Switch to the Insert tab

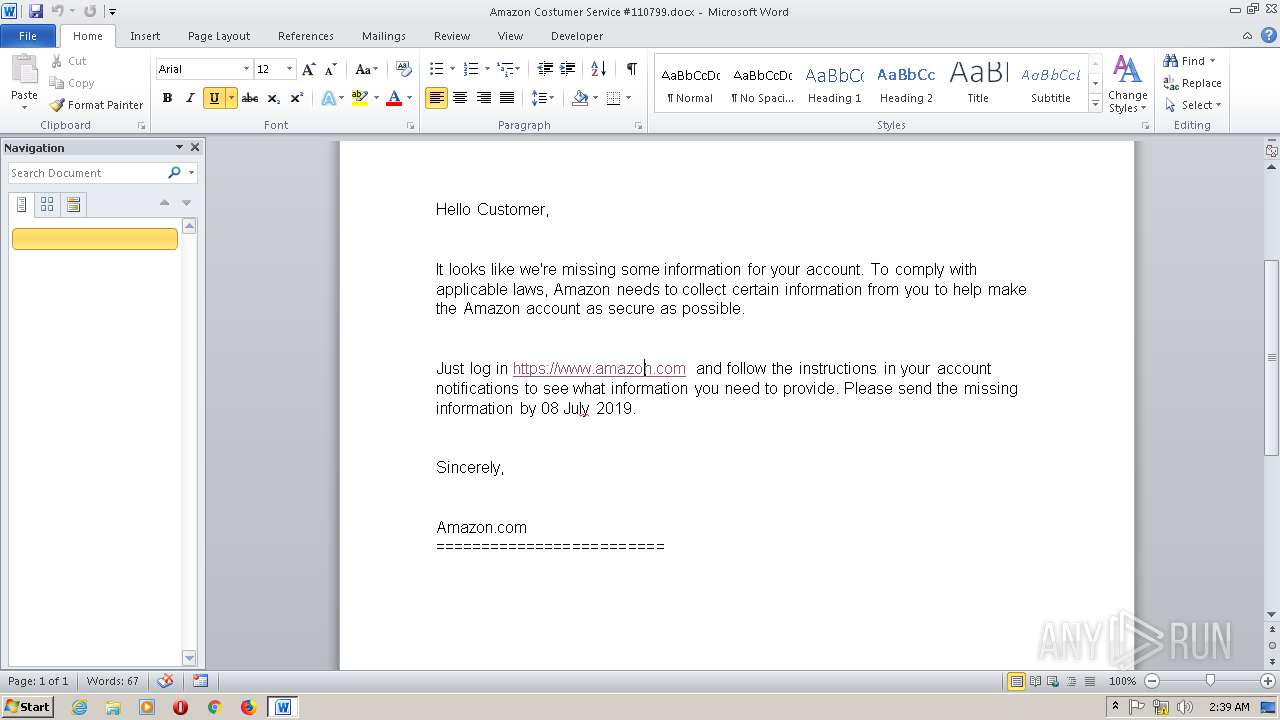click(x=145, y=36)
